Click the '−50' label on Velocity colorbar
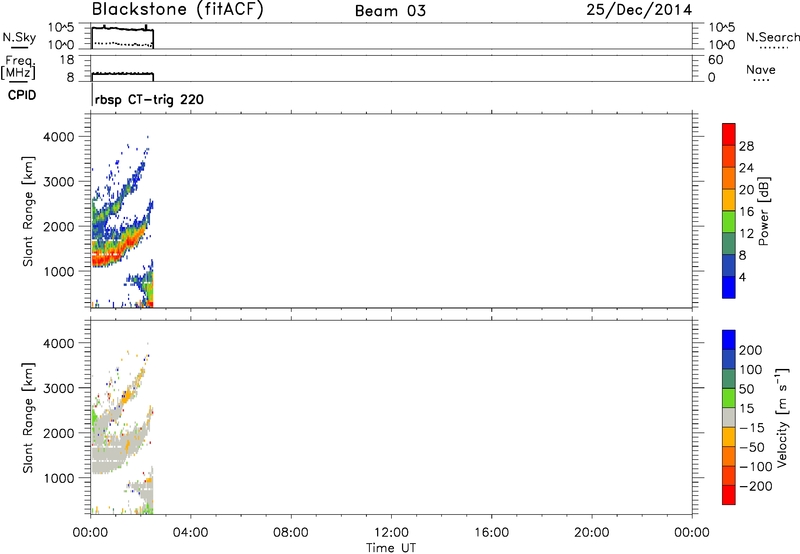 coord(752,447)
